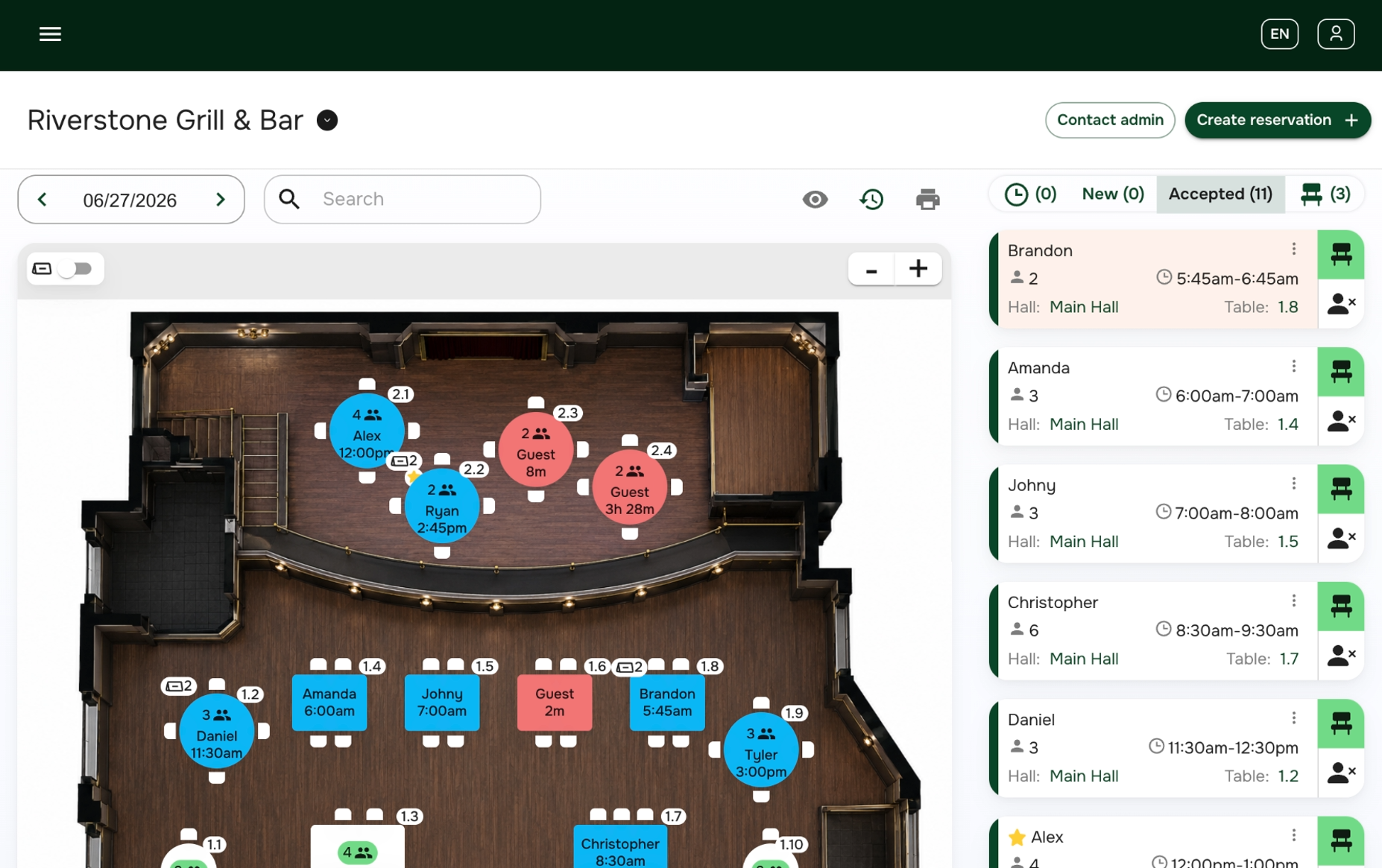This screenshot has width=1382, height=868.
Task: Click Create reservation button
Action: 1278,120
